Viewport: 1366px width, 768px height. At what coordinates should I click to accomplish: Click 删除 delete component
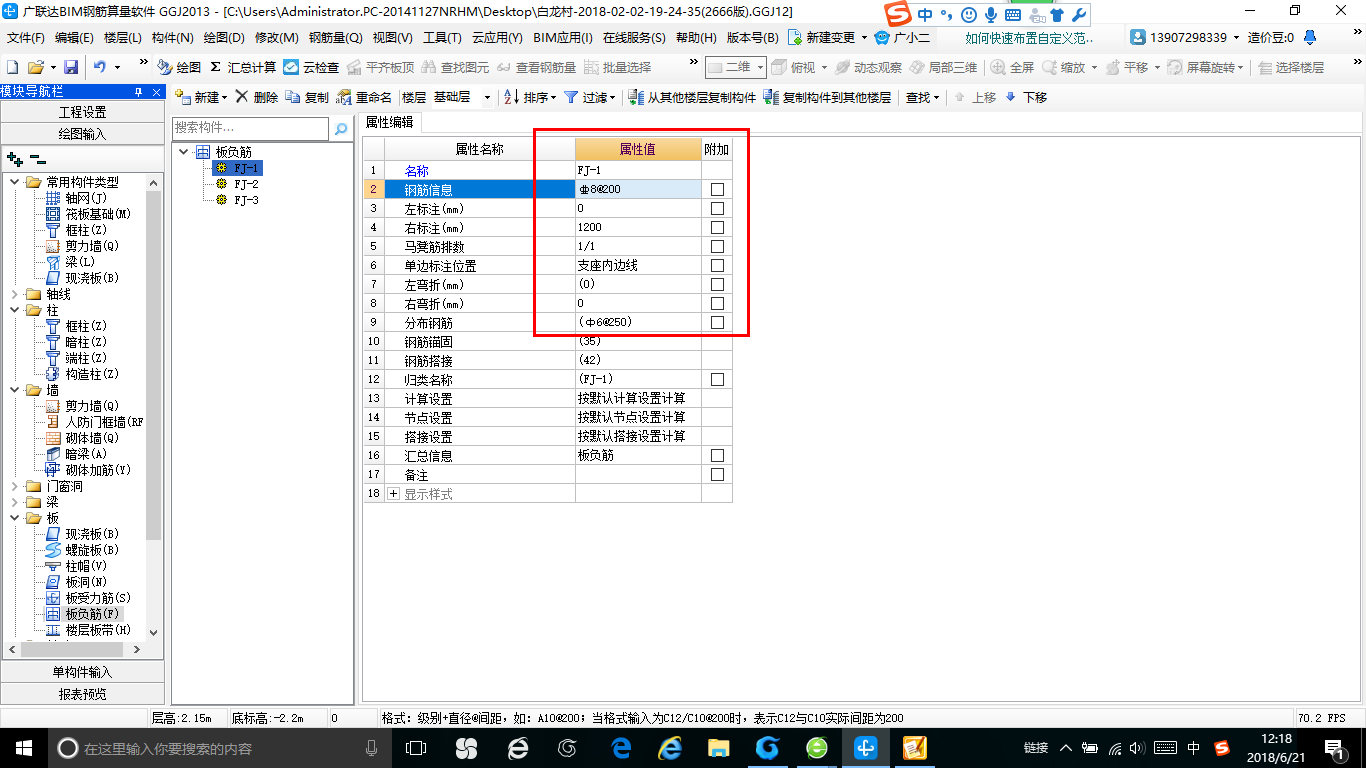point(257,97)
